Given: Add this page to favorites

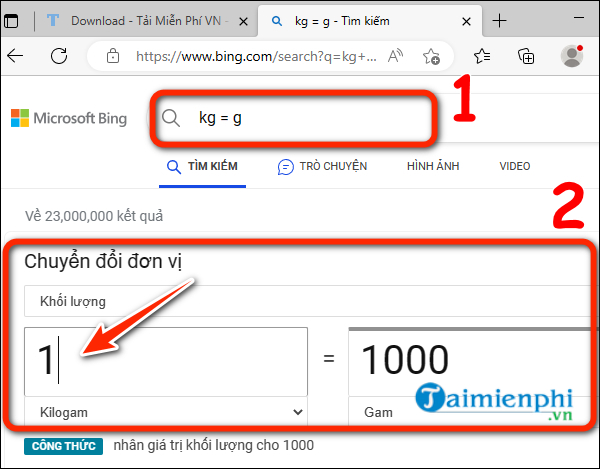Looking at the screenshot, I should [x=431, y=56].
